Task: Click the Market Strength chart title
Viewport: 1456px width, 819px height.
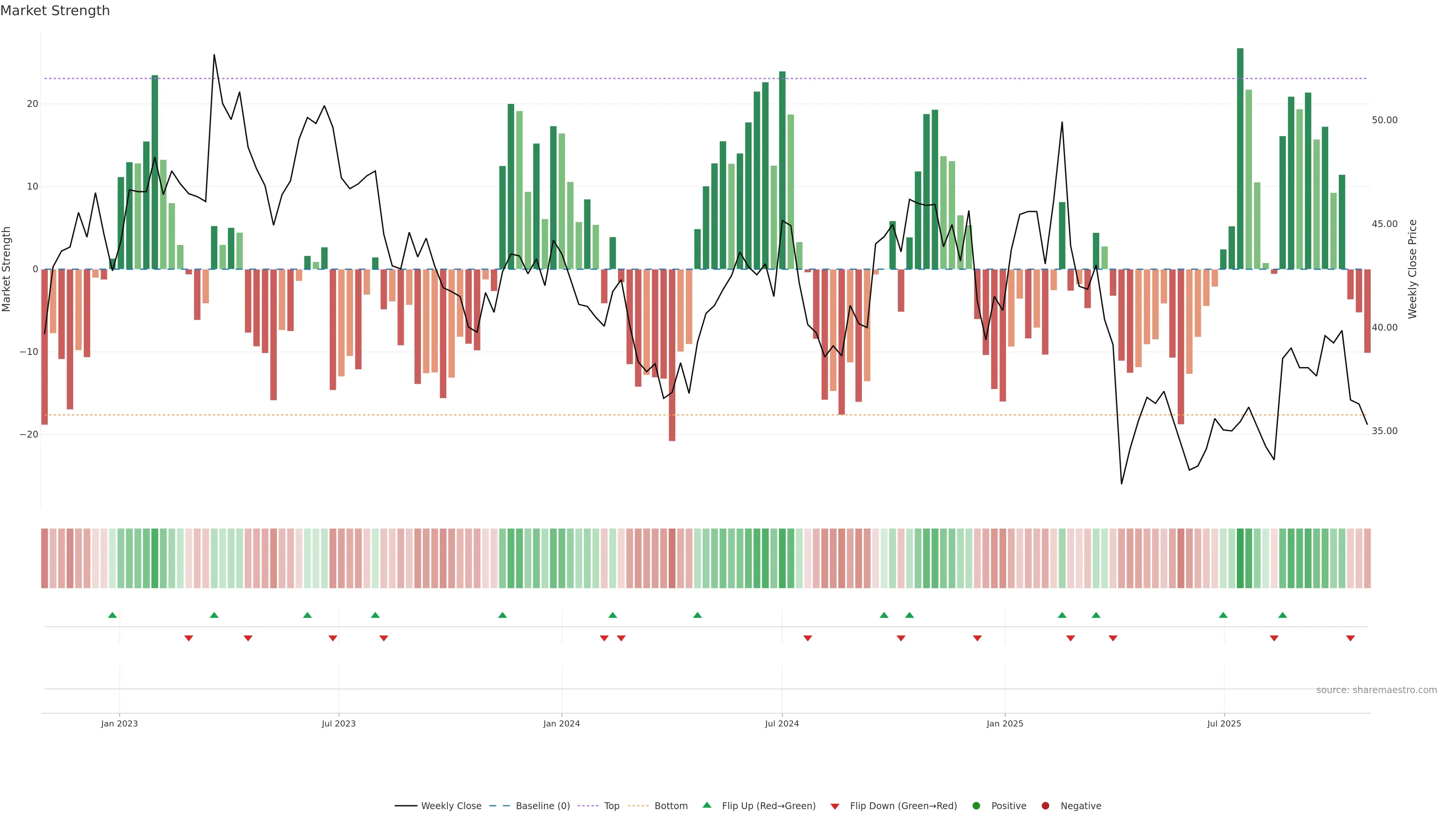Action: 55,11
